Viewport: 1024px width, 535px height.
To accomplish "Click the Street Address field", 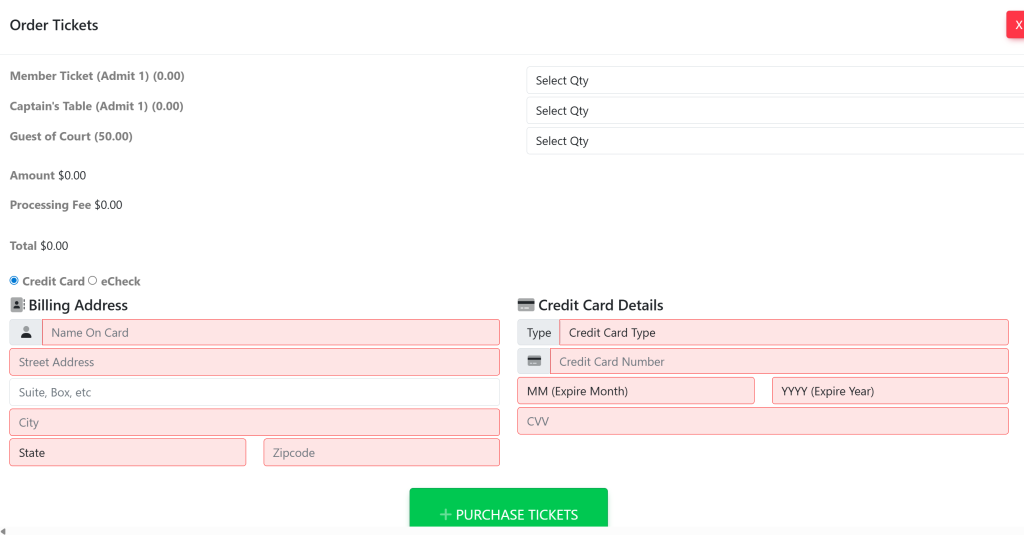I will [x=254, y=363].
